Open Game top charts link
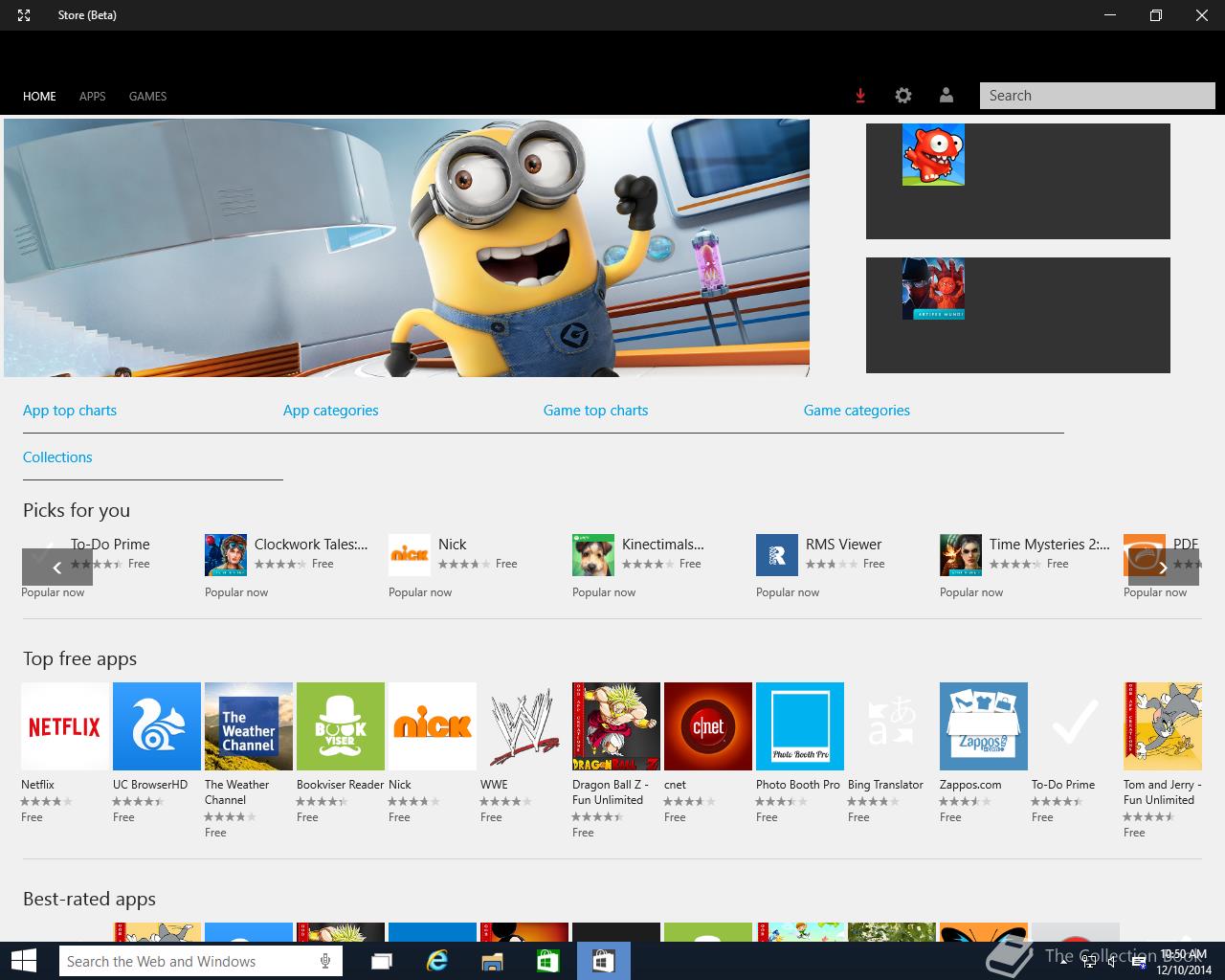1225x980 pixels. 595,411
